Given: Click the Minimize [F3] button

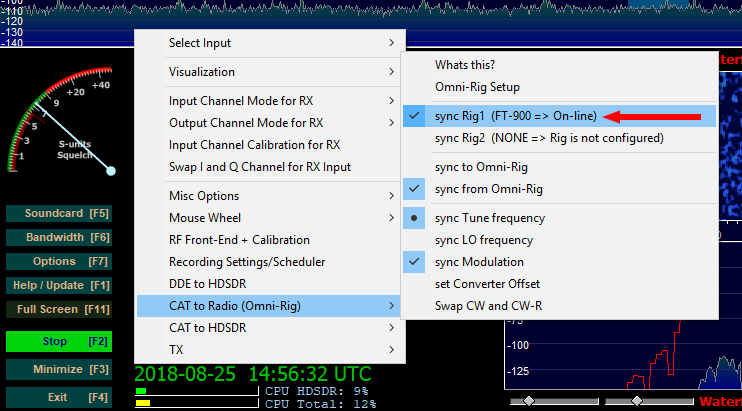Looking at the screenshot, I should pos(56,369).
